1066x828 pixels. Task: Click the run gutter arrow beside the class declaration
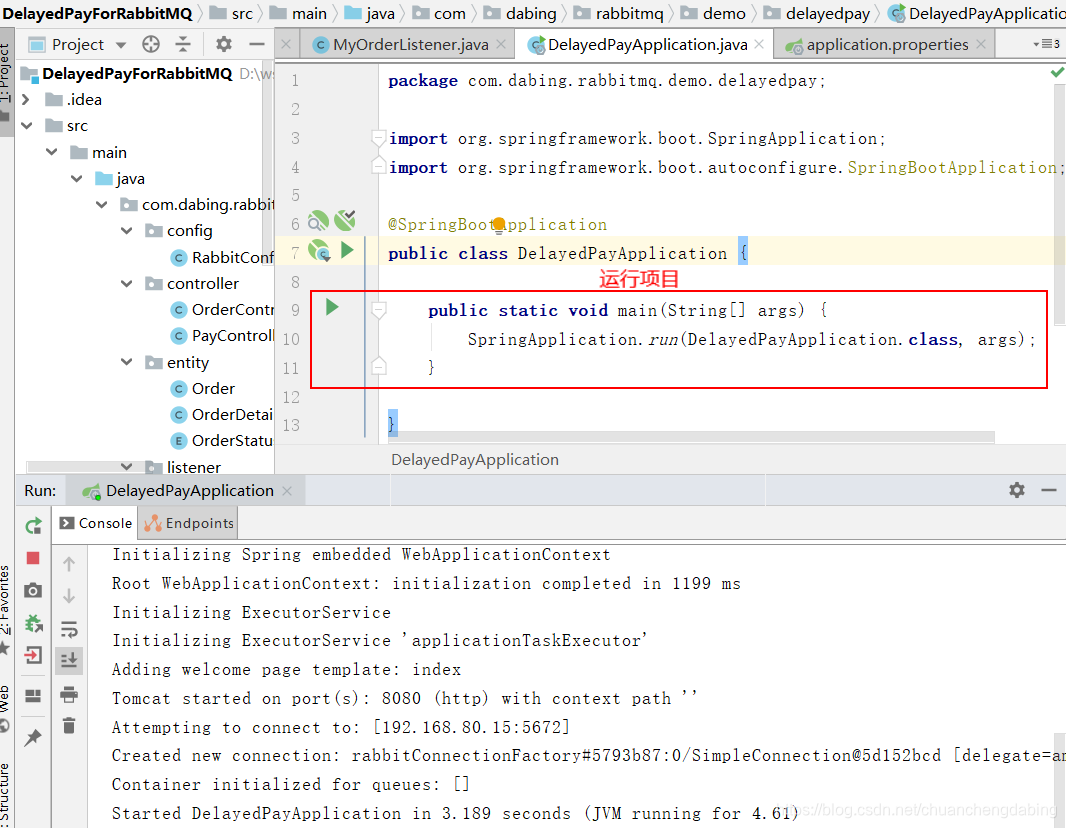[x=347, y=250]
